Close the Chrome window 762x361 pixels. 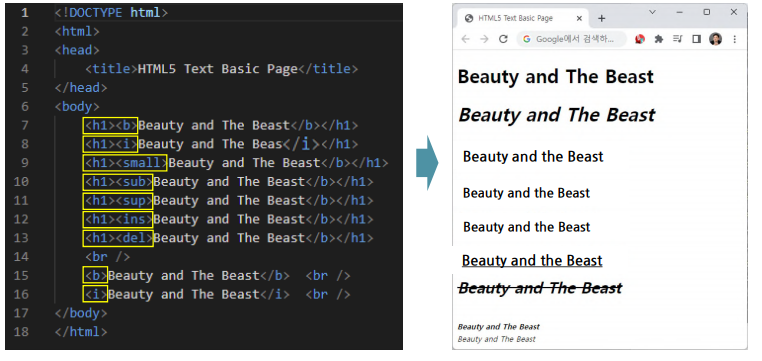click(x=734, y=12)
